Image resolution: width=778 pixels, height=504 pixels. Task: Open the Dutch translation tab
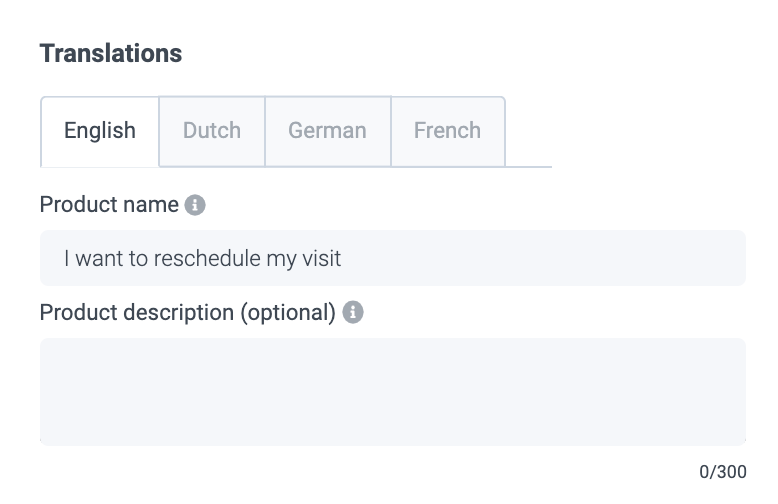212,131
